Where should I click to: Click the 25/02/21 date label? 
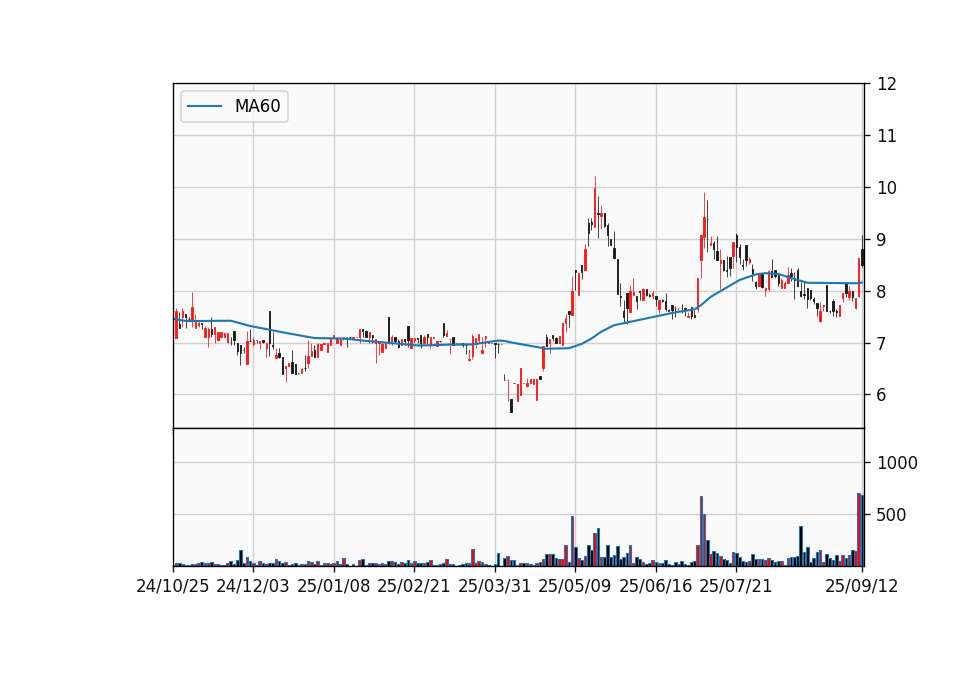point(414,586)
